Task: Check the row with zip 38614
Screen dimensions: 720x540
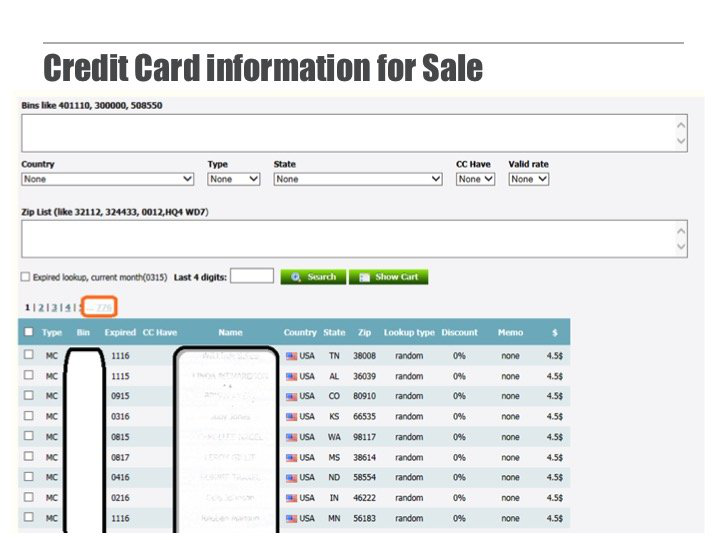Action: (x=28, y=456)
